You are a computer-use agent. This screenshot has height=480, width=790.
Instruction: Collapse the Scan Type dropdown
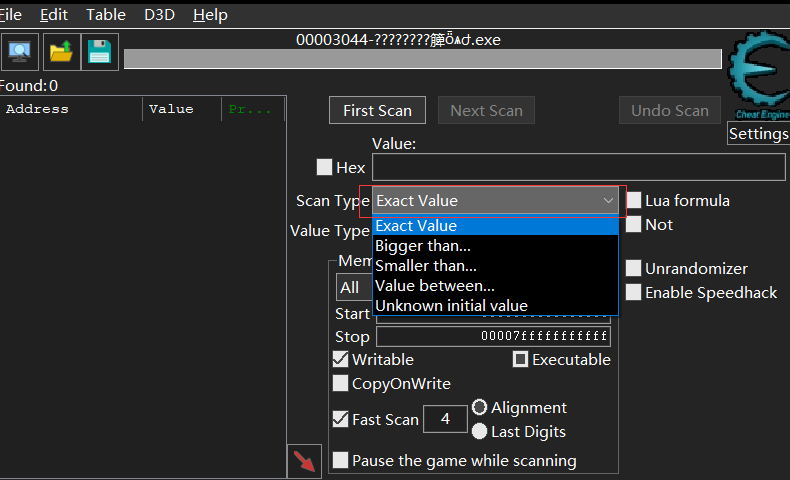coord(495,201)
